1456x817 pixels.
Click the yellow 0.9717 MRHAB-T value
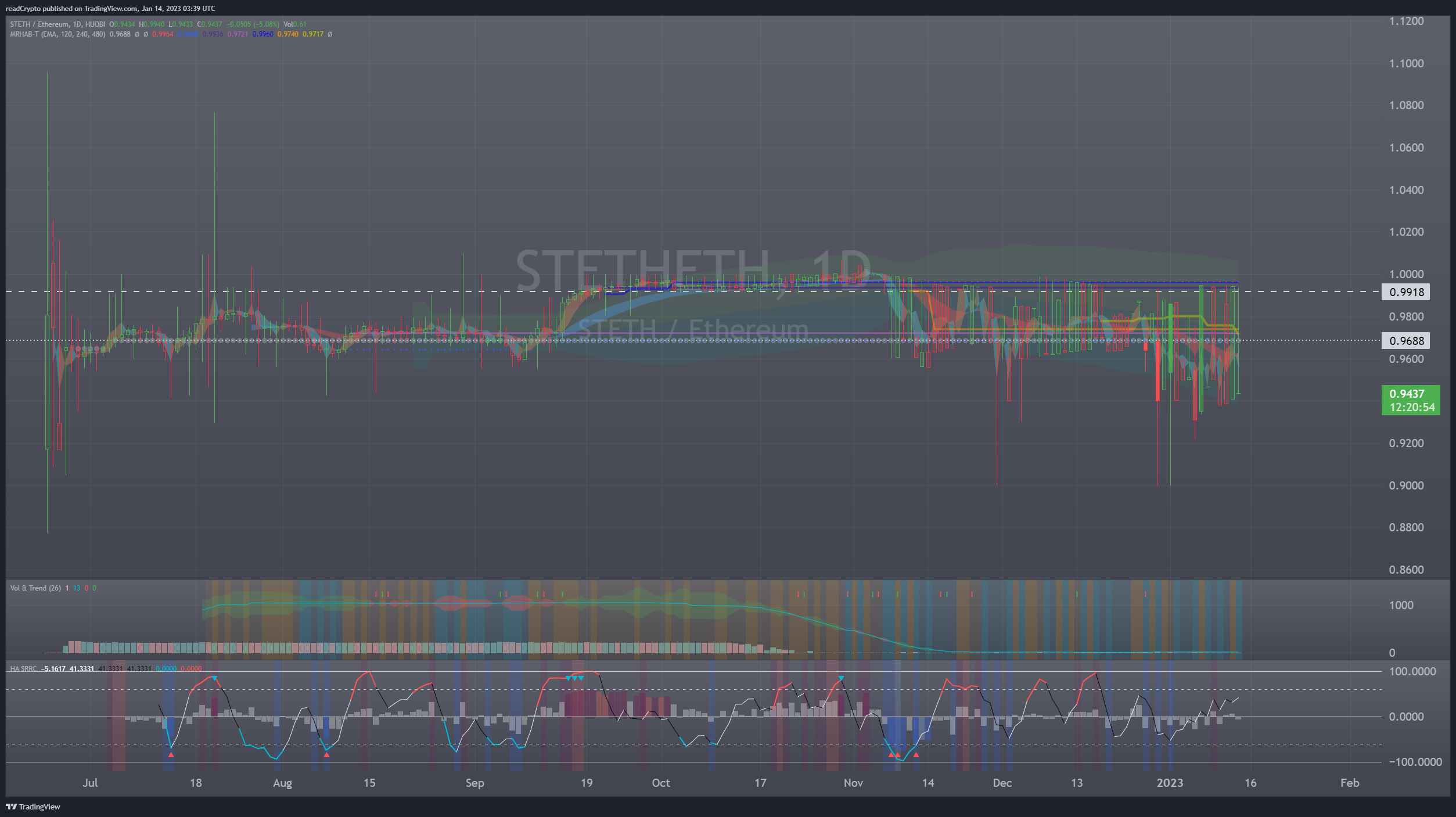(x=313, y=34)
